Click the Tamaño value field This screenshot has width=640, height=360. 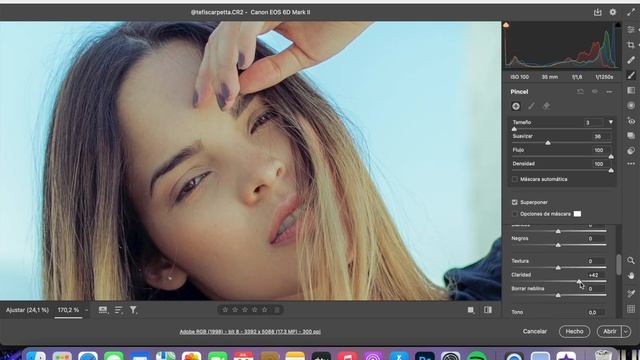pyautogui.click(x=593, y=122)
